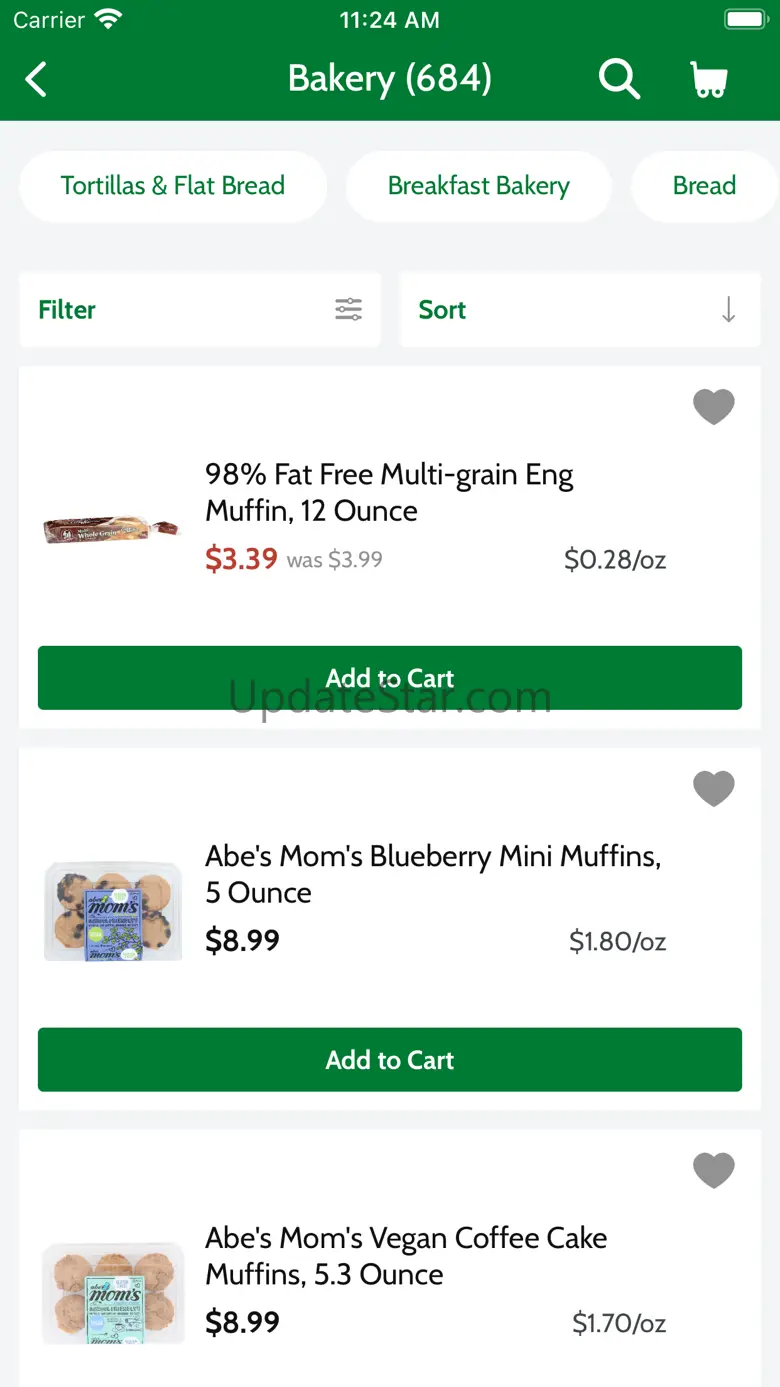Tap the filter sliders icon
Viewport: 780px width, 1387px height.
coord(348,309)
